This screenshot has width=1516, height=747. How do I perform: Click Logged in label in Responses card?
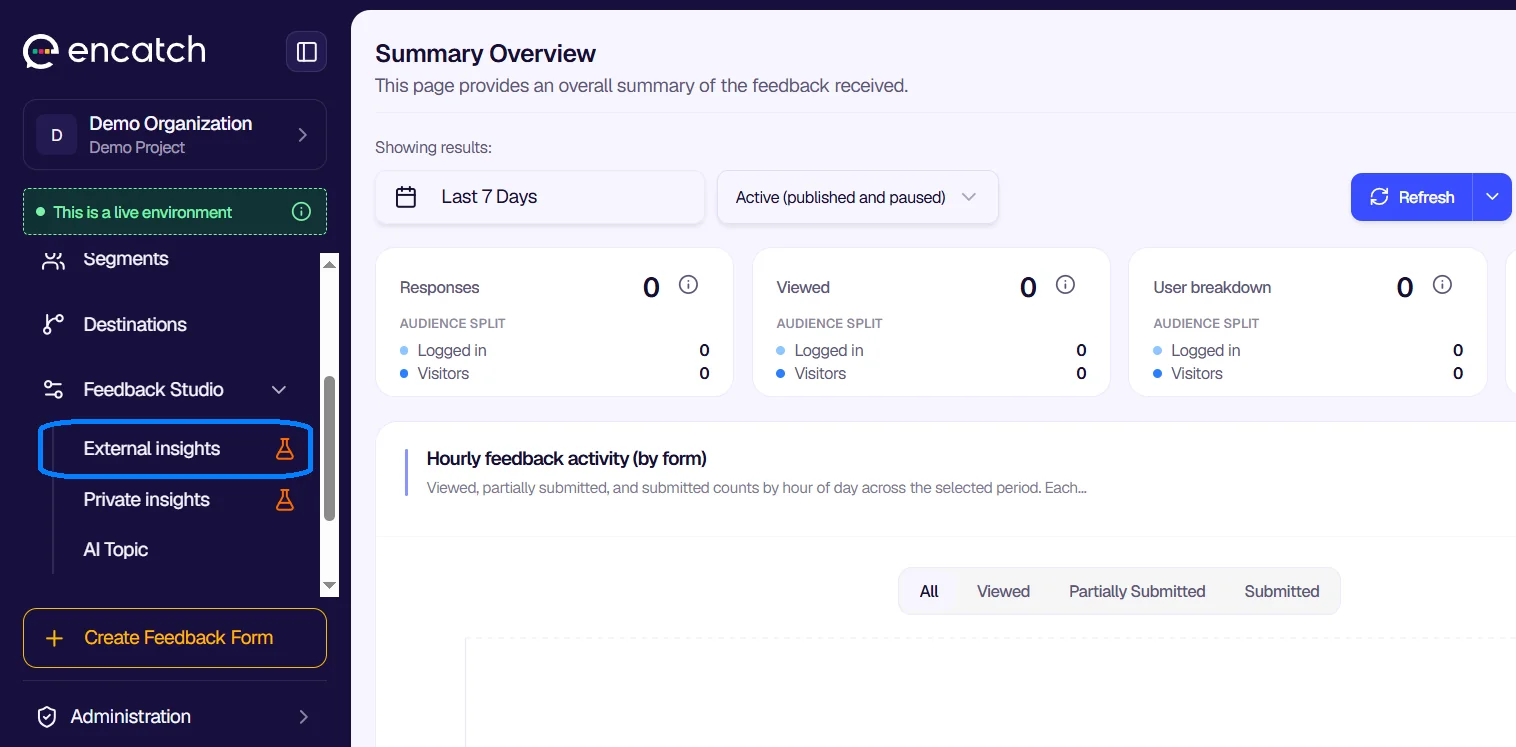452,350
